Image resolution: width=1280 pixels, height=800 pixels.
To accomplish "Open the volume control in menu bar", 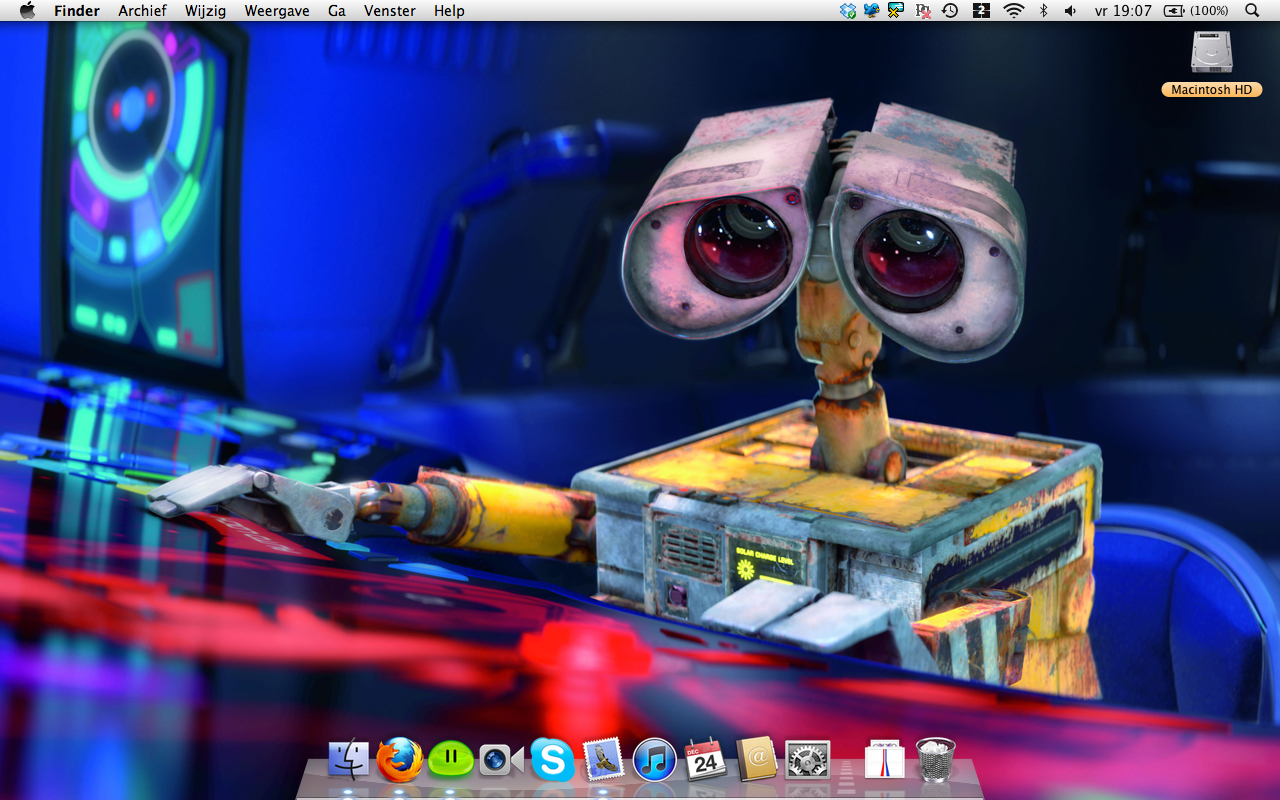I will tap(1070, 11).
